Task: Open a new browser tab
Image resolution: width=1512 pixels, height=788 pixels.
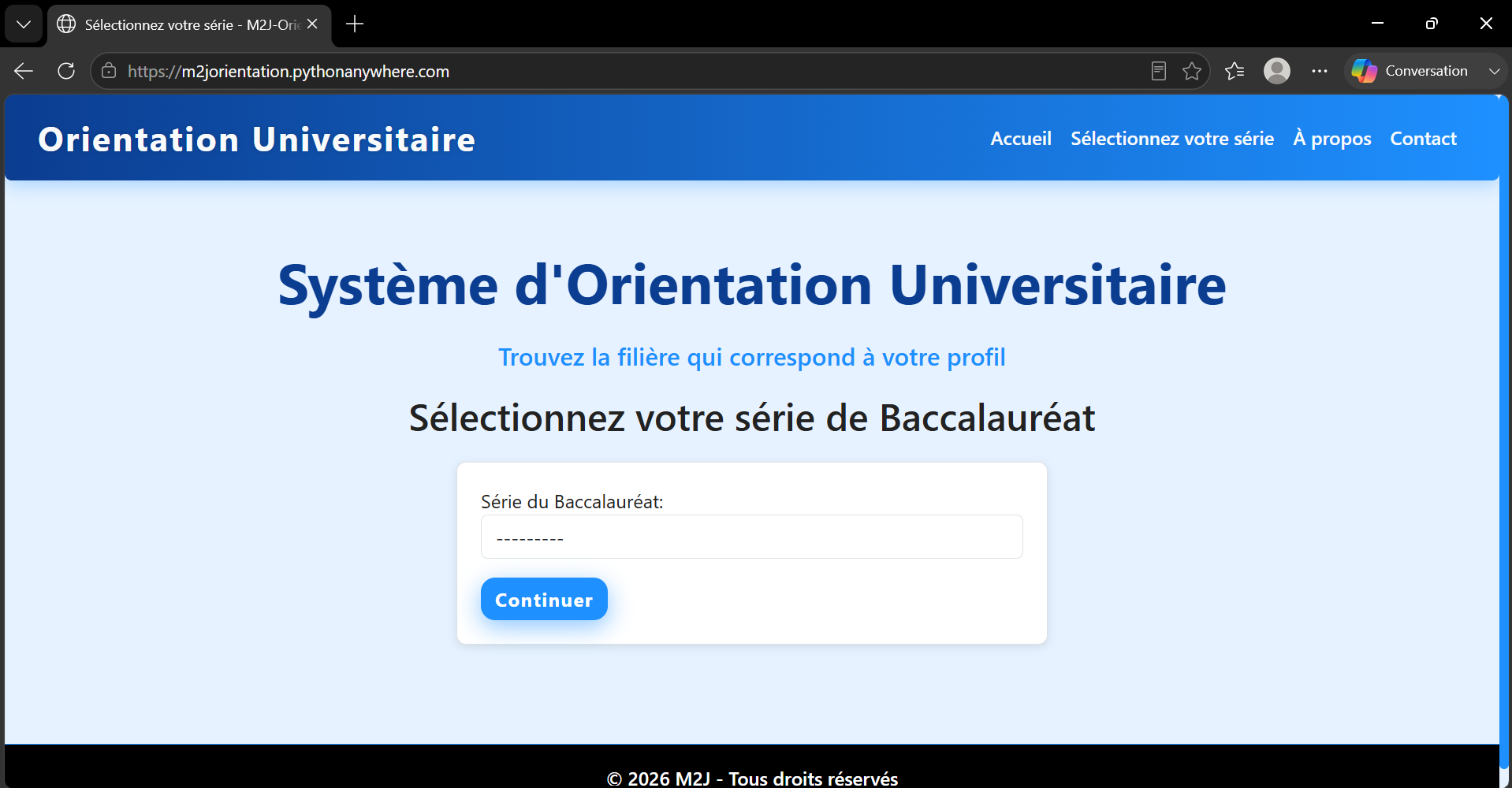Action: click(x=355, y=24)
